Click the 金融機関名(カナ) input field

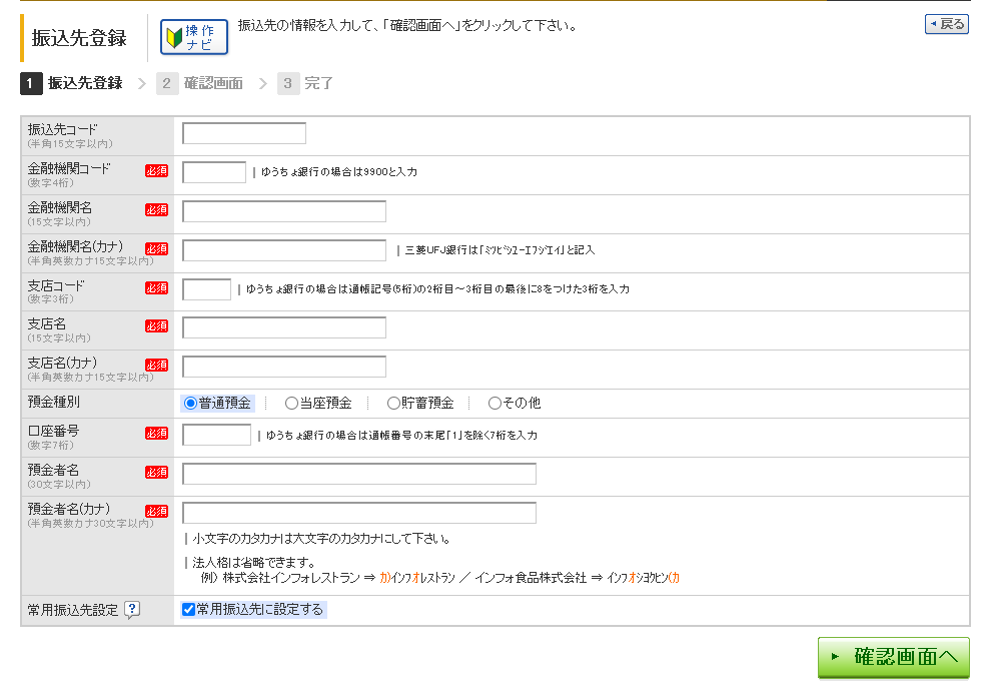[x=284, y=250]
